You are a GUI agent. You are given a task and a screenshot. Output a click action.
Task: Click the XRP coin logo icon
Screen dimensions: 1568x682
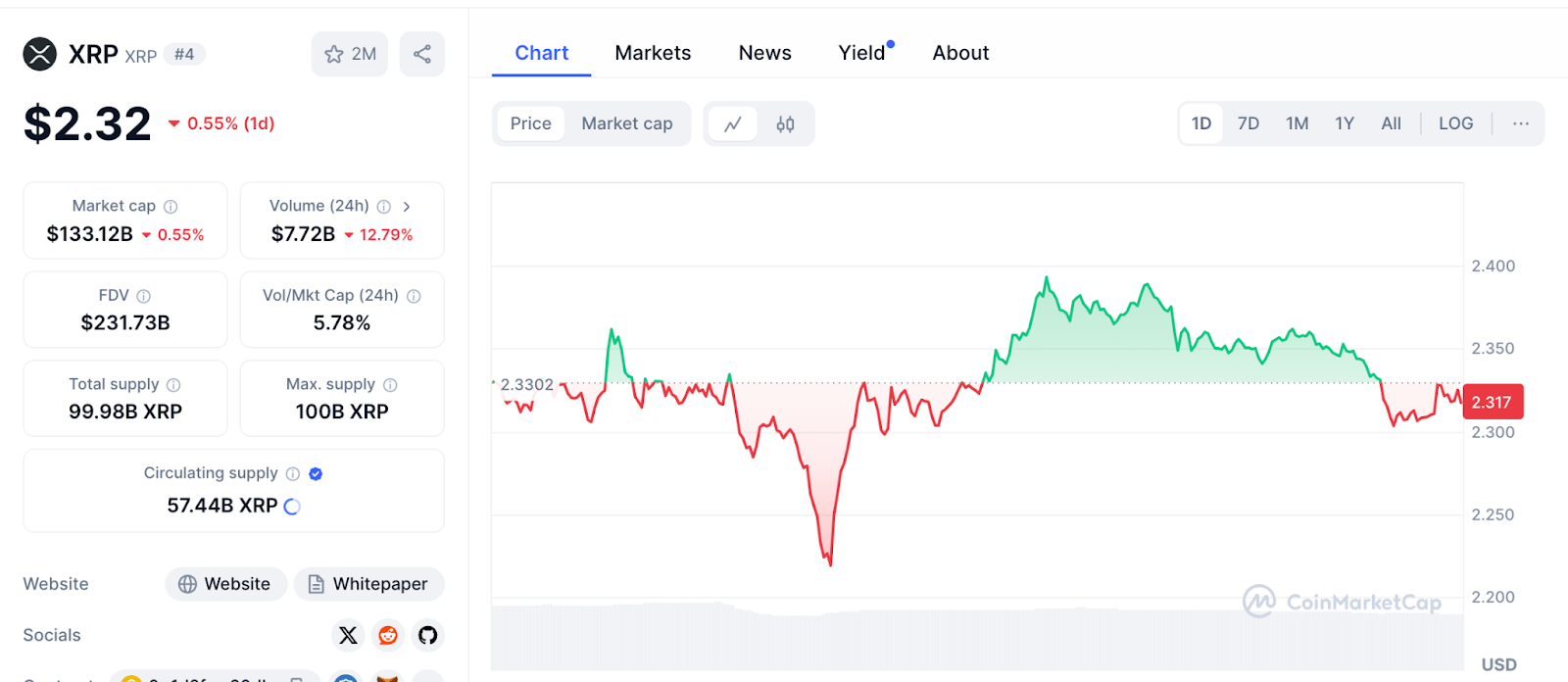pyautogui.click(x=40, y=54)
